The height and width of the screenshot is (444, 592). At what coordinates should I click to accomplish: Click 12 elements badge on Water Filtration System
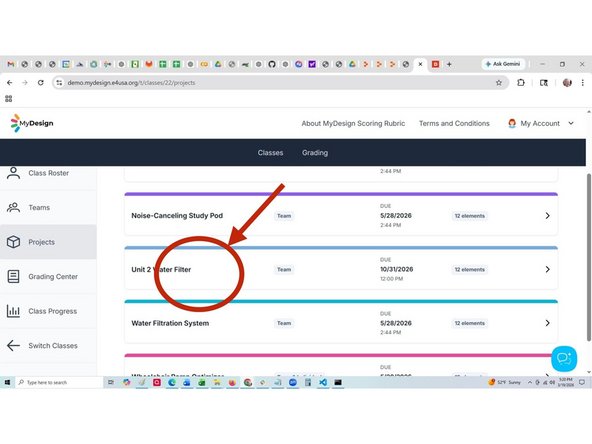(469, 323)
